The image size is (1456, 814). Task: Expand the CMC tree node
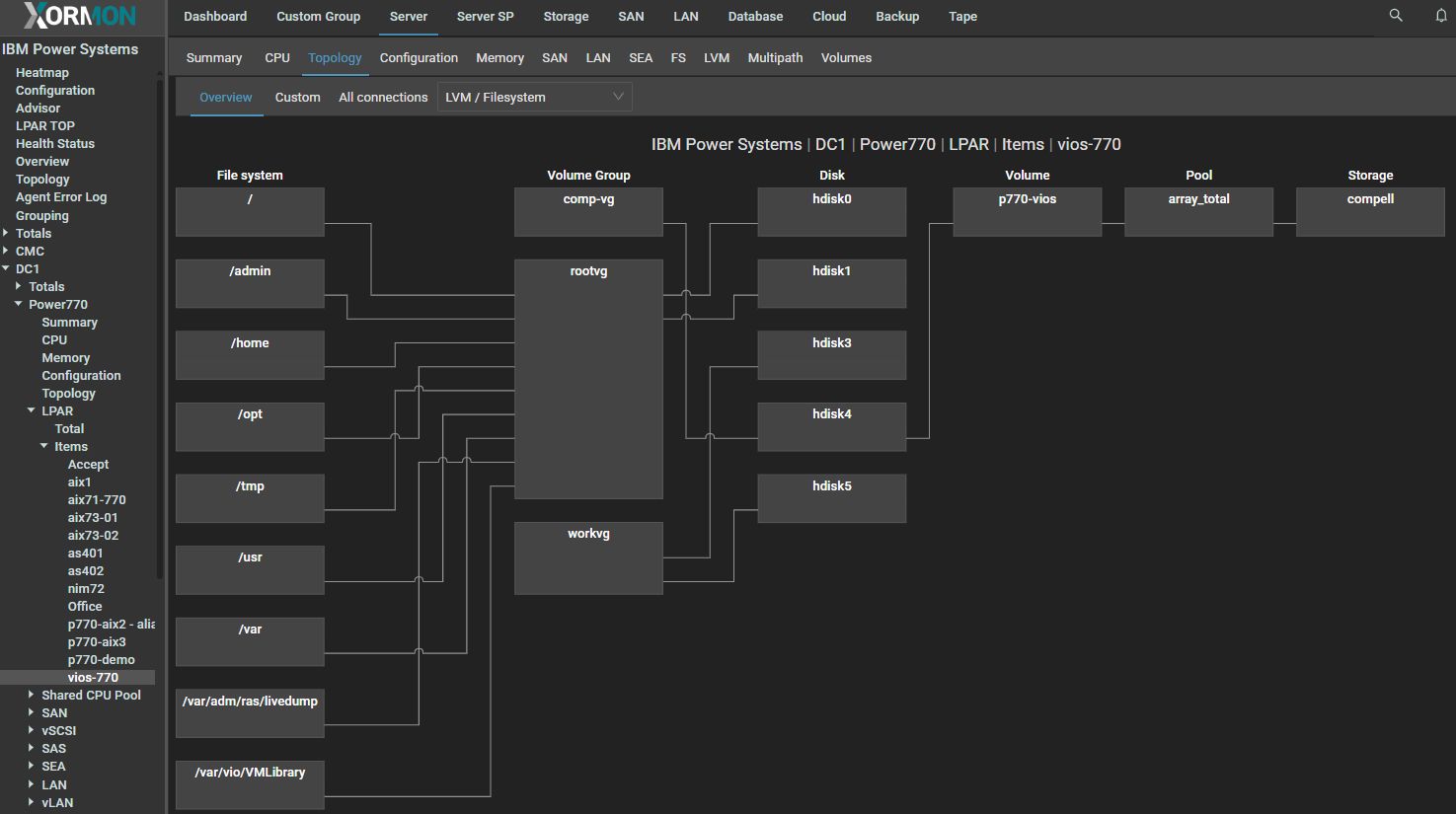pos(6,251)
